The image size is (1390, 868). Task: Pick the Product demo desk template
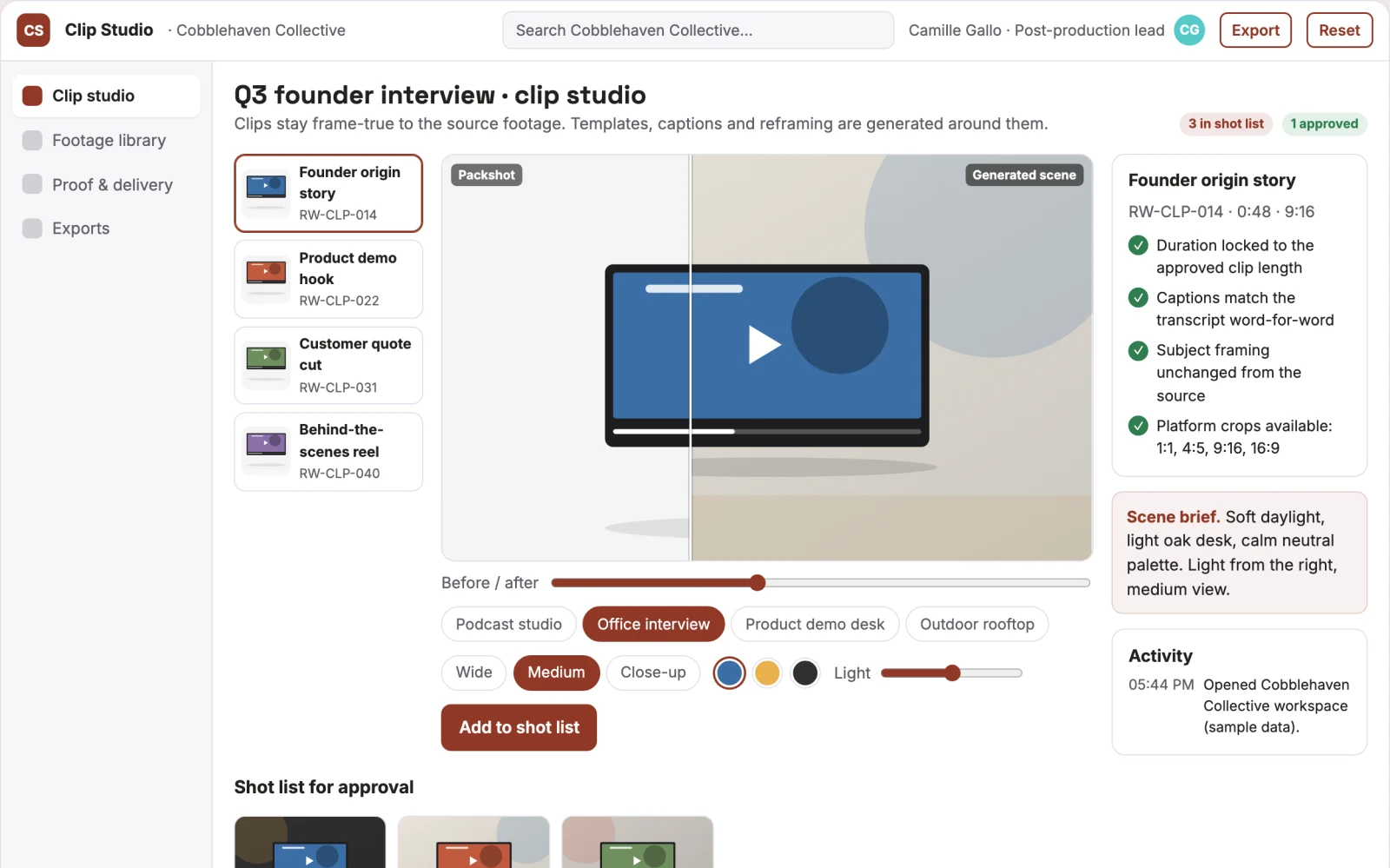(x=815, y=624)
